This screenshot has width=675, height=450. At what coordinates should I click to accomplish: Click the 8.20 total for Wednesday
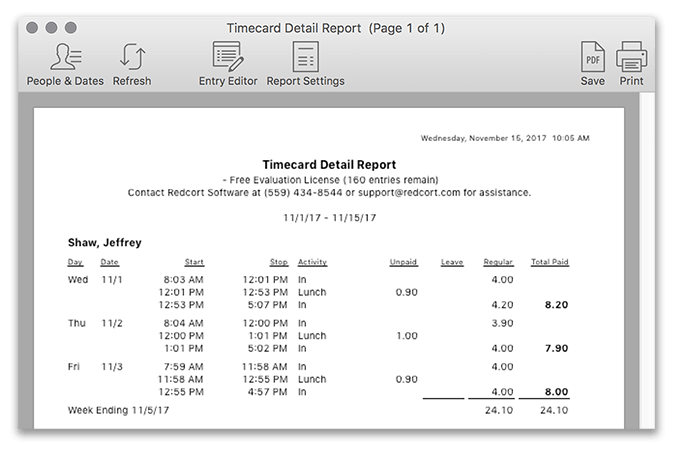(555, 306)
